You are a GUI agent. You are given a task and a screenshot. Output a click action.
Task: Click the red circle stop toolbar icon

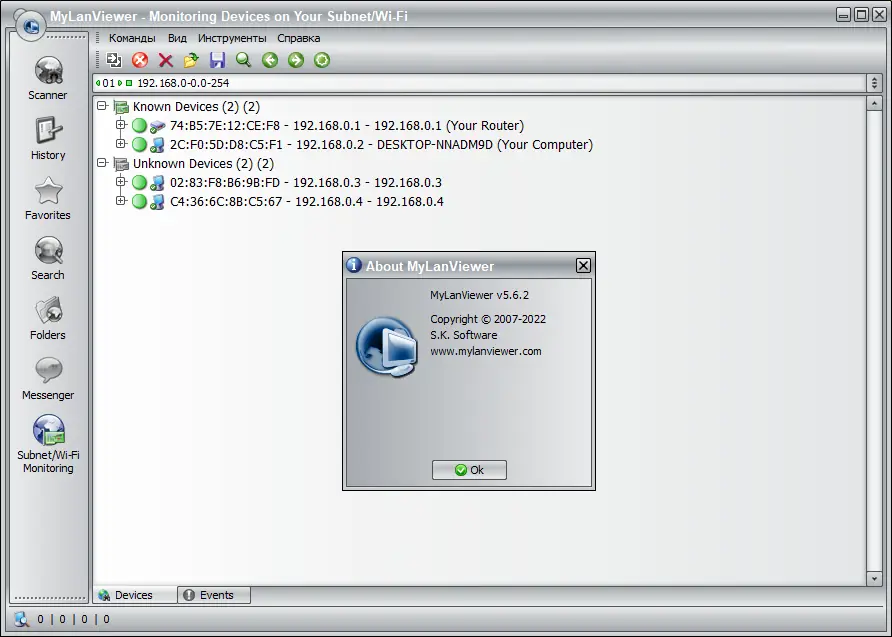140,60
